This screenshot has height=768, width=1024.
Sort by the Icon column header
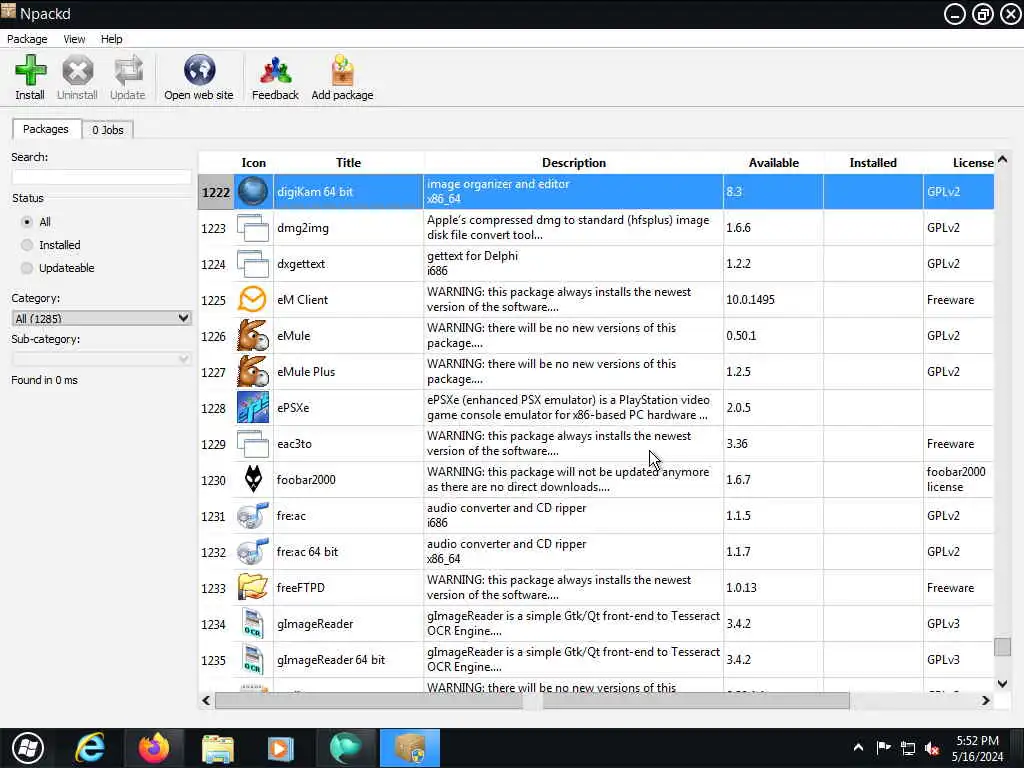(253, 163)
